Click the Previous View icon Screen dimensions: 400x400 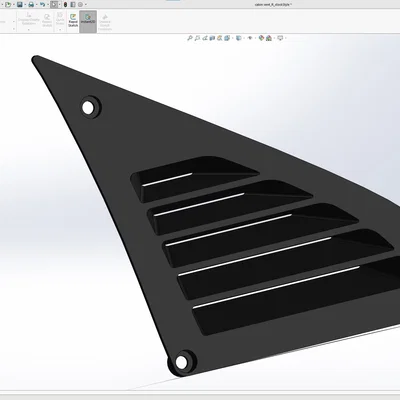pyautogui.click(x=205, y=38)
